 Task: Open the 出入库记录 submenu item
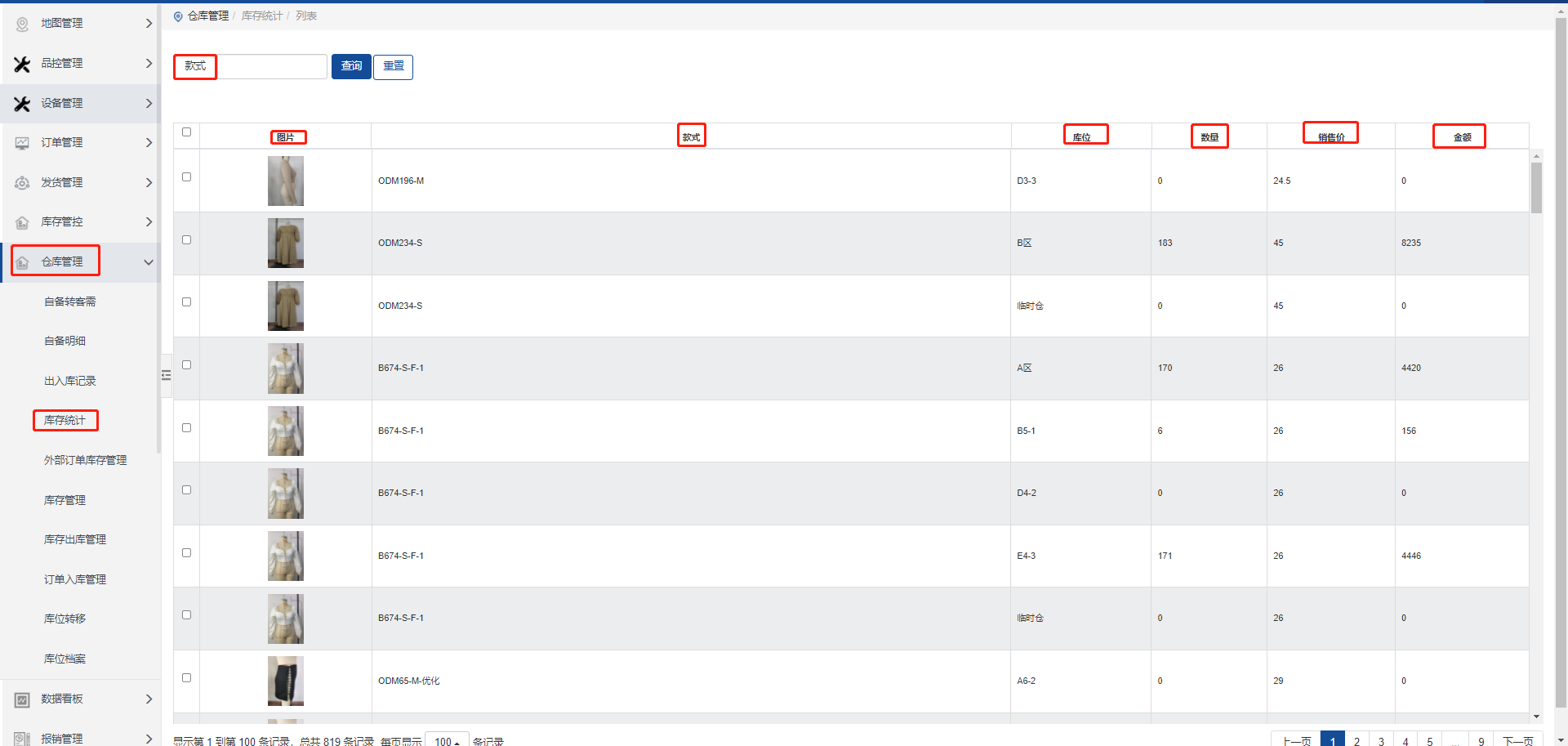(69, 381)
